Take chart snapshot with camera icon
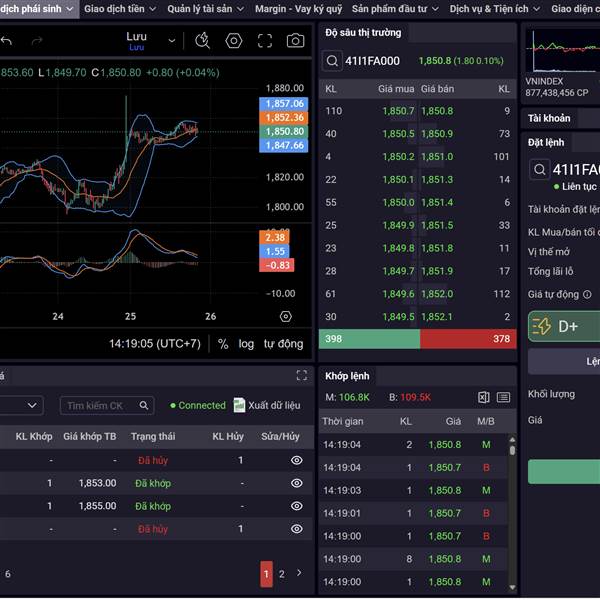 click(295, 41)
